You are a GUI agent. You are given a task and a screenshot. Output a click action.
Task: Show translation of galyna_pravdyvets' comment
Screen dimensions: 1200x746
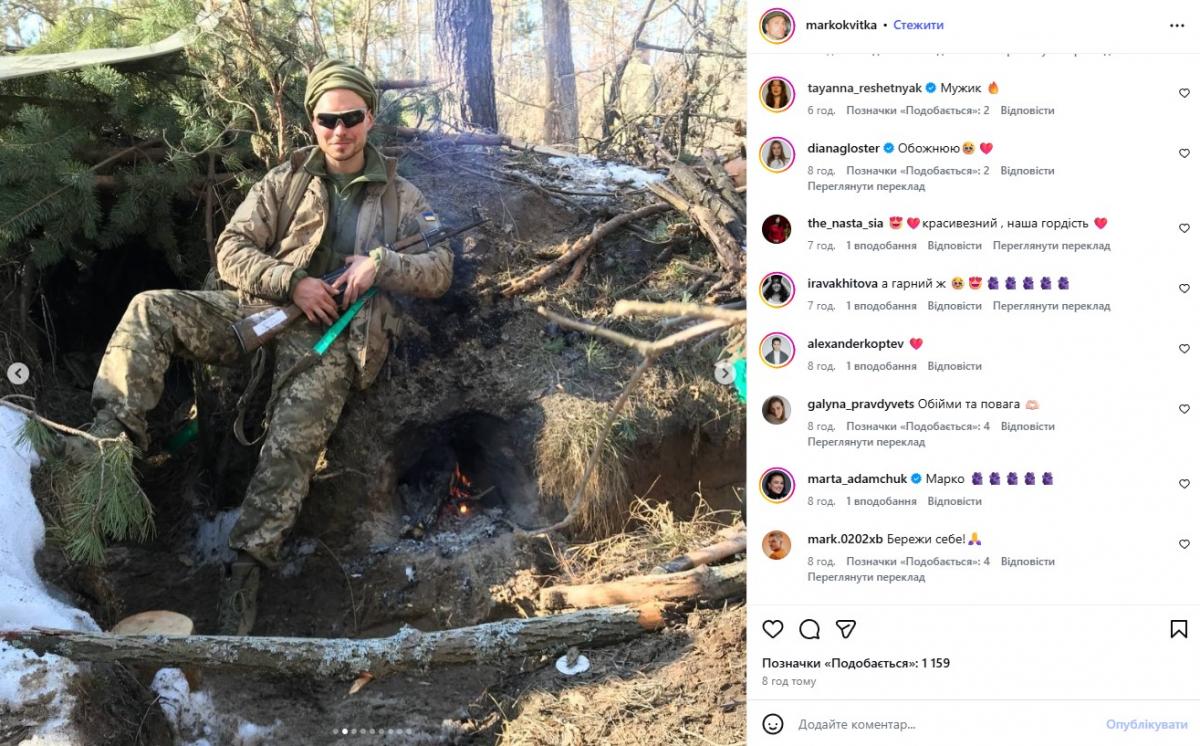pos(866,442)
